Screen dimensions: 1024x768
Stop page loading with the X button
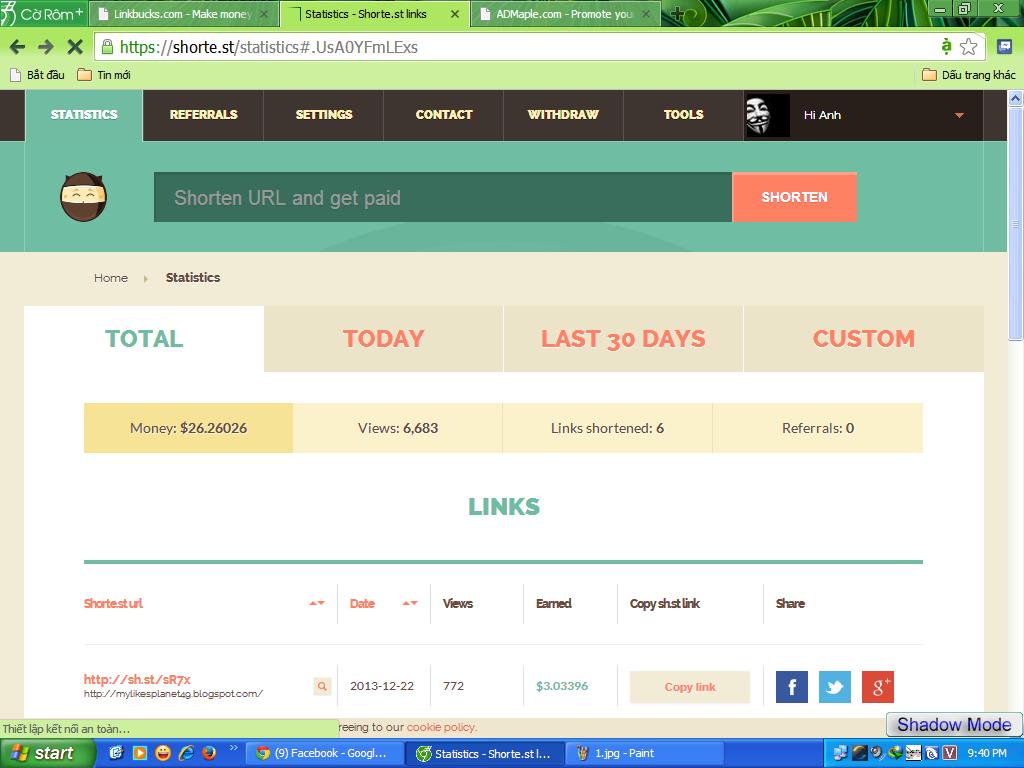coord(75,47)
